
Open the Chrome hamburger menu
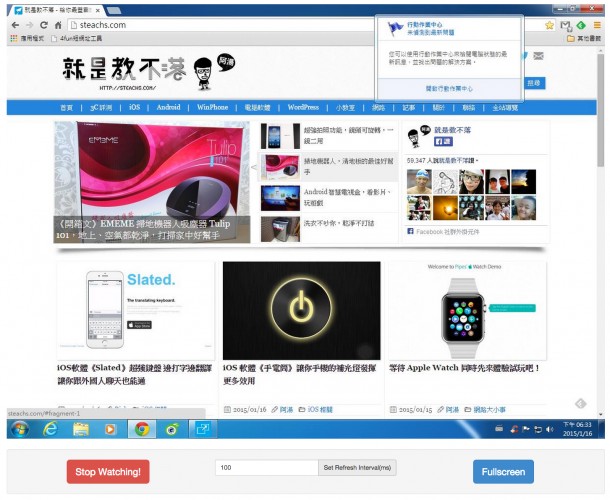[x=597, y=25]
